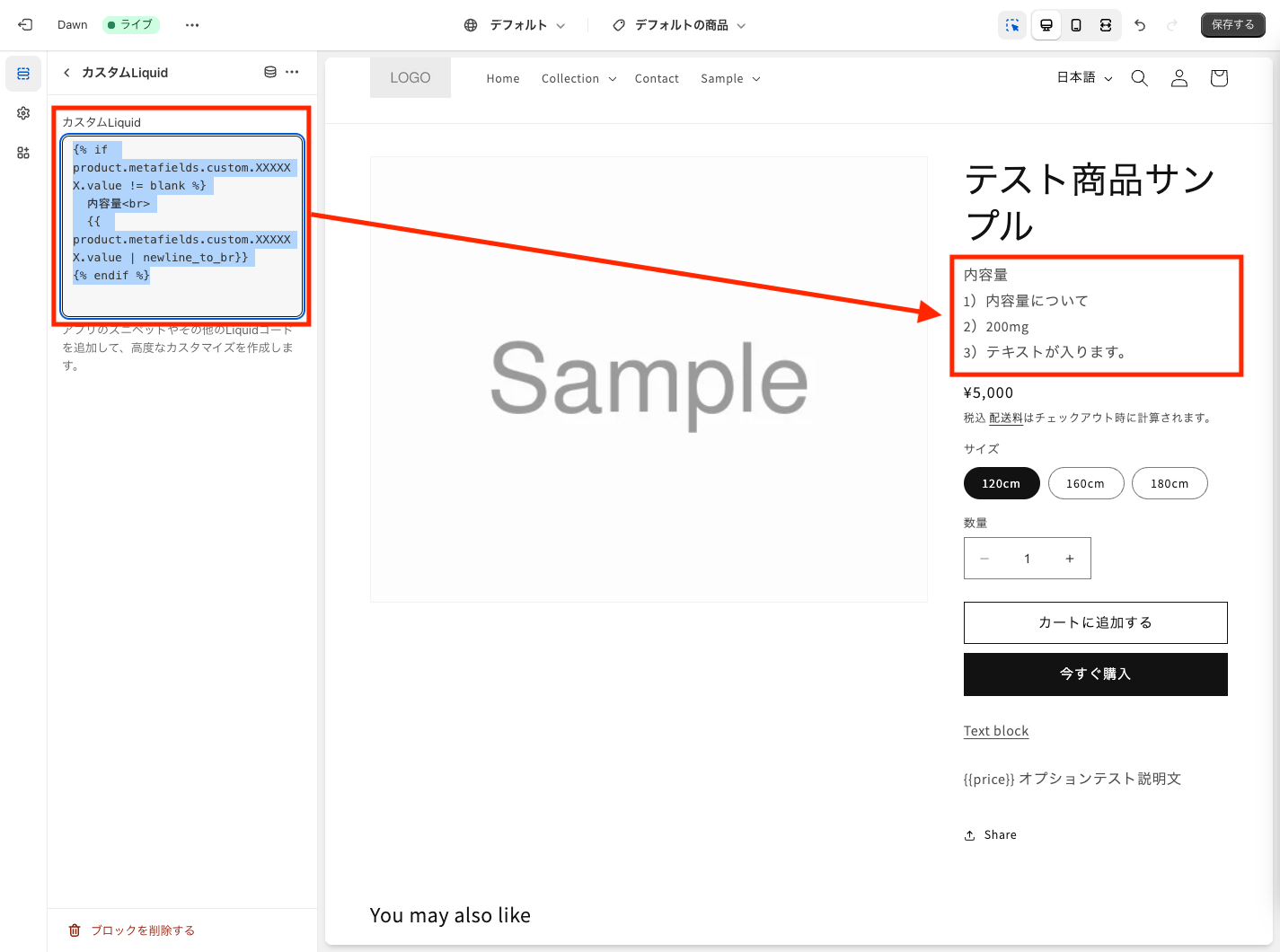Expand the Sample menu dropdown
1280x952 pixels.
click(x=731, y=79)
